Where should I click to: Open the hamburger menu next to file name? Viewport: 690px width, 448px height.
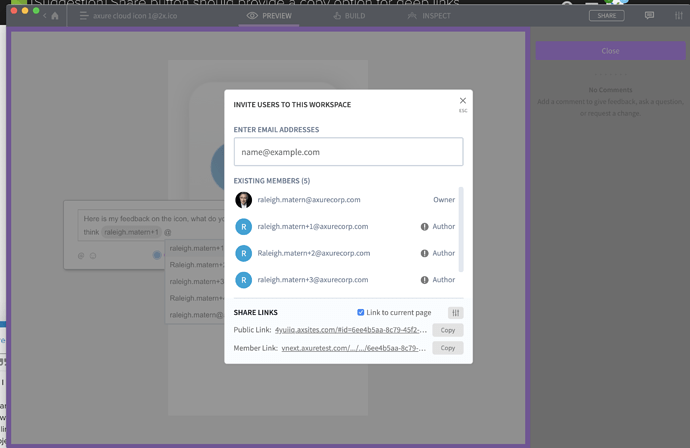[x=84, y=16]
